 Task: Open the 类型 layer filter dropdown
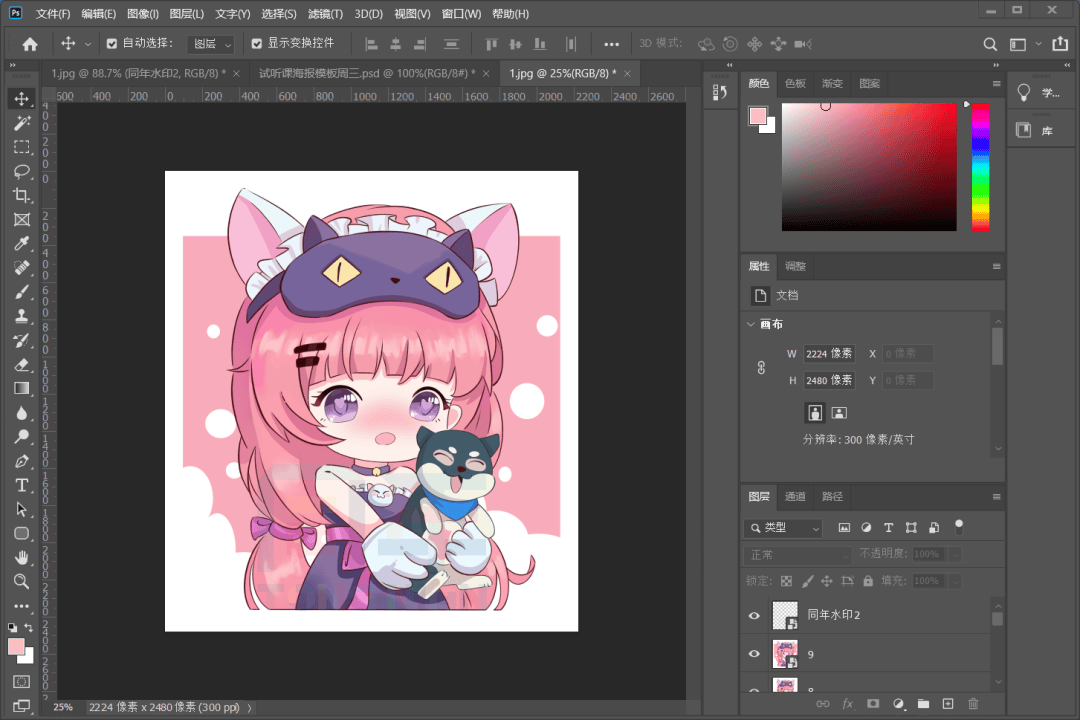coord(784,528)
